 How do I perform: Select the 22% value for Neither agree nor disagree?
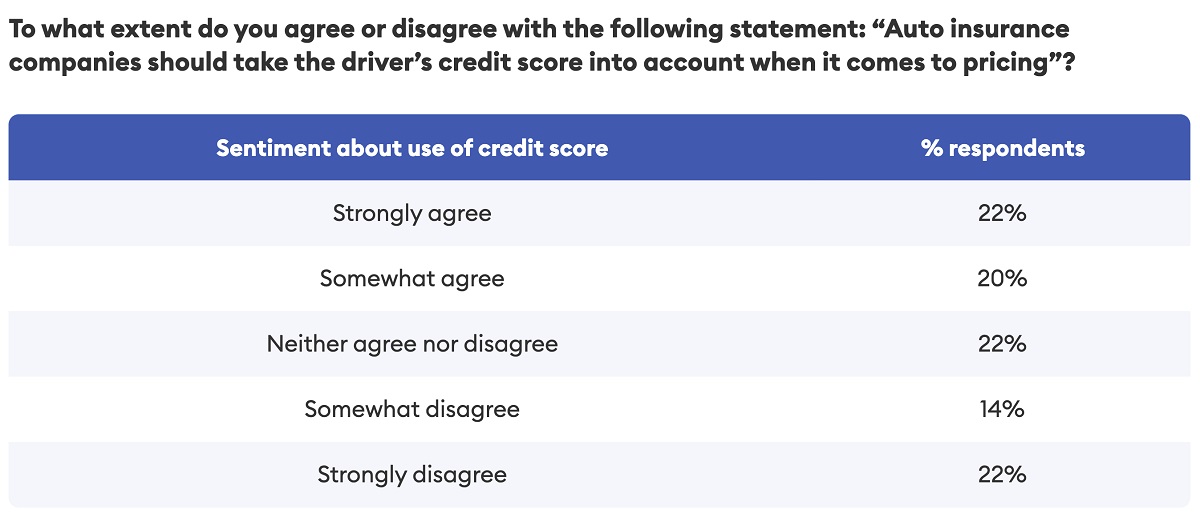click(x=1002, y=344)
